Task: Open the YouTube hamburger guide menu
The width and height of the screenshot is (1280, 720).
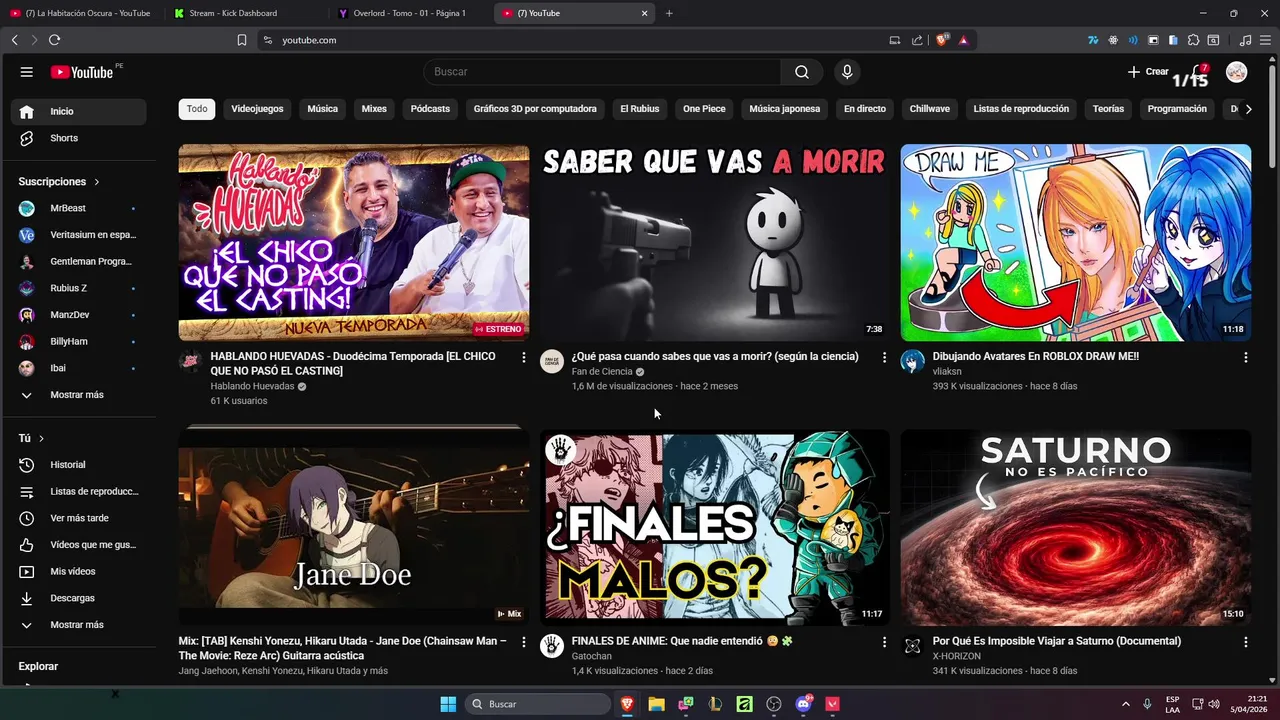Action: point(27,72)
